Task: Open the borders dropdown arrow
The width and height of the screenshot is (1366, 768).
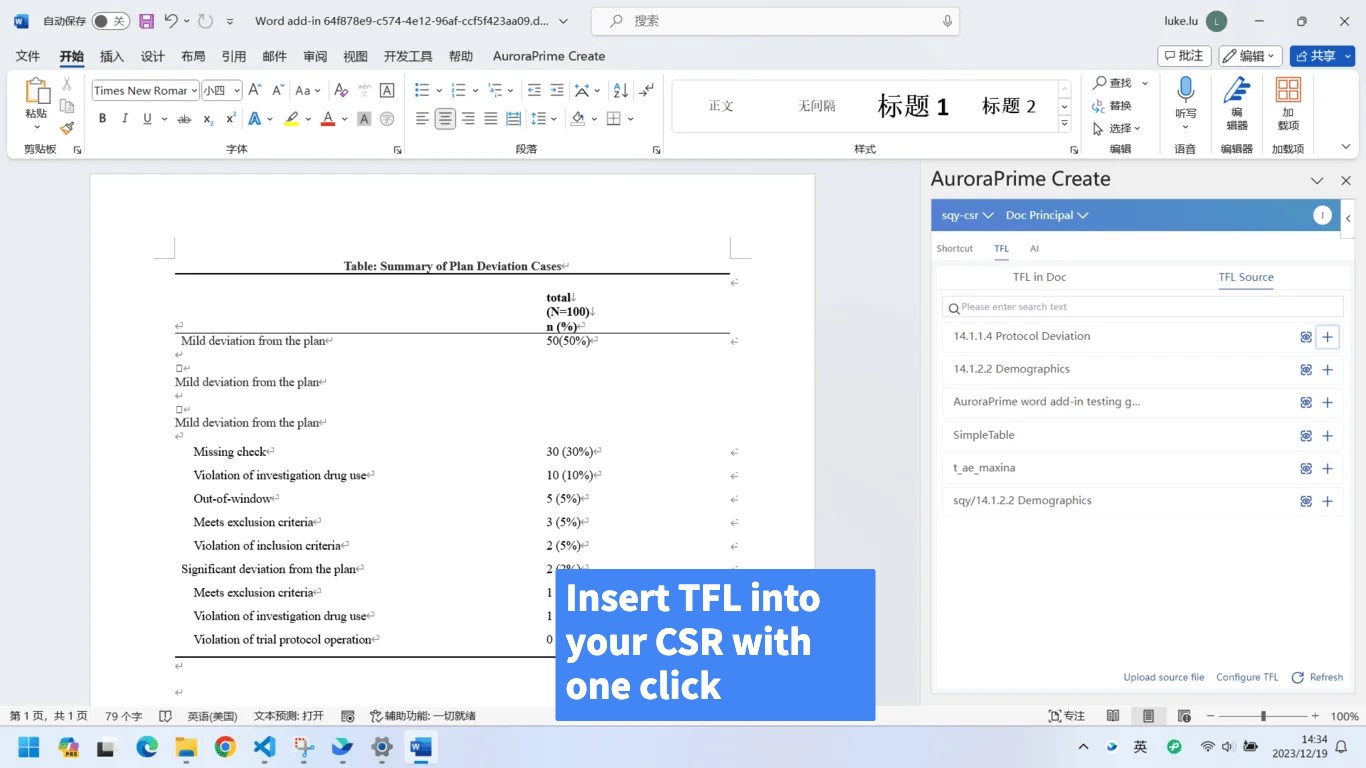Action: (x=630, y=119)
